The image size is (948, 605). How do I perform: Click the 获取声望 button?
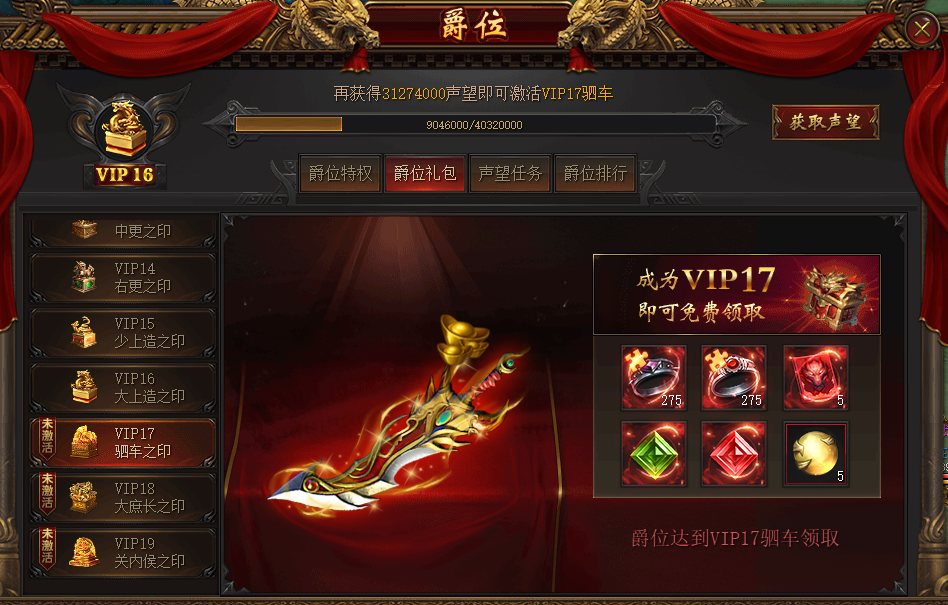[x=825, y=122]
